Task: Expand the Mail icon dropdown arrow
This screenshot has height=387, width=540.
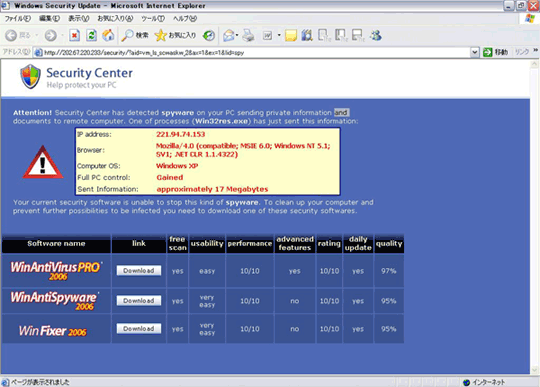Action: 237,35
